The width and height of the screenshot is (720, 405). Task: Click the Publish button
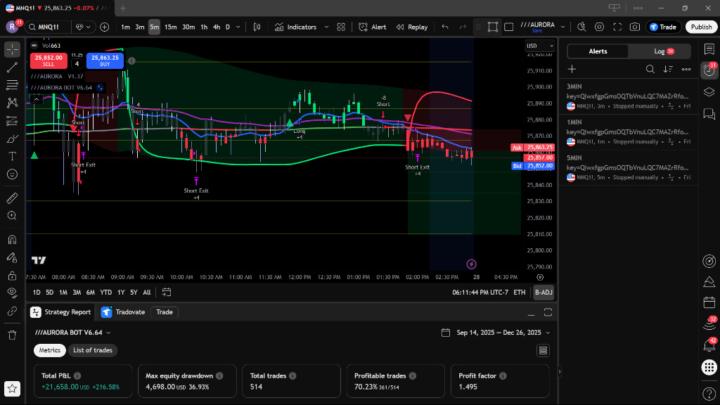700,27
